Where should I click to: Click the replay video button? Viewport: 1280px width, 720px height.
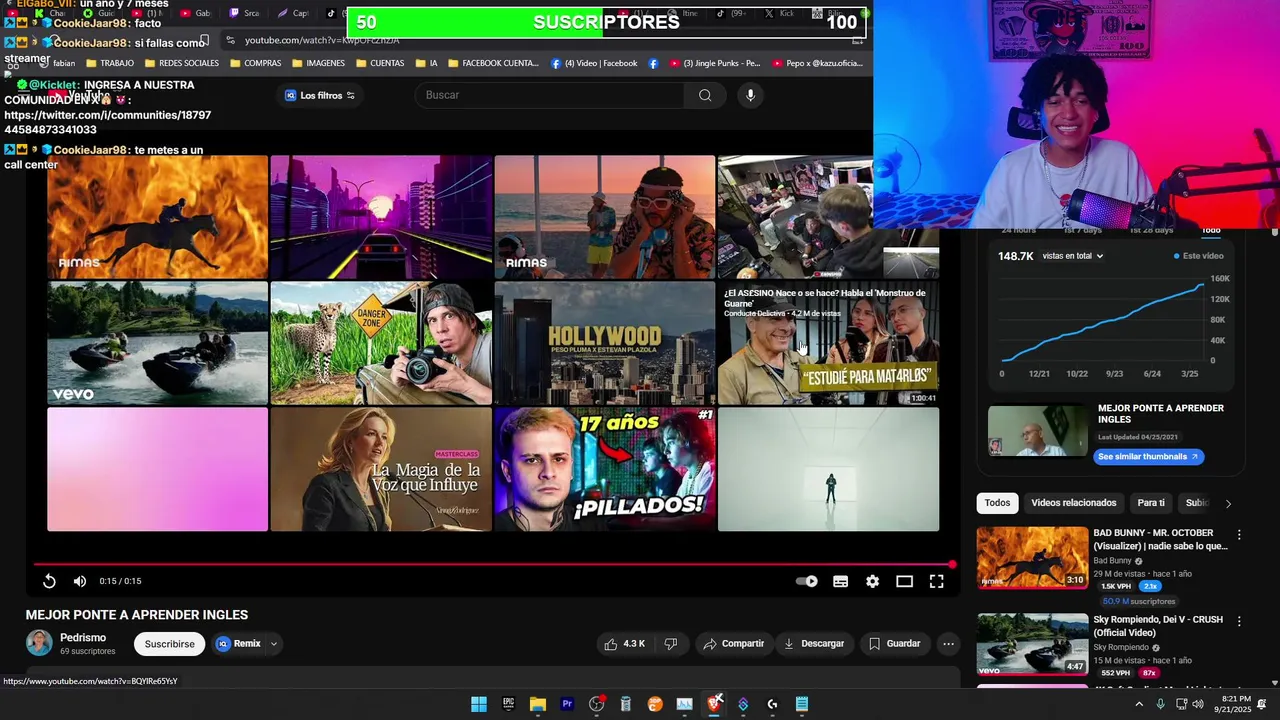(49, 581)
